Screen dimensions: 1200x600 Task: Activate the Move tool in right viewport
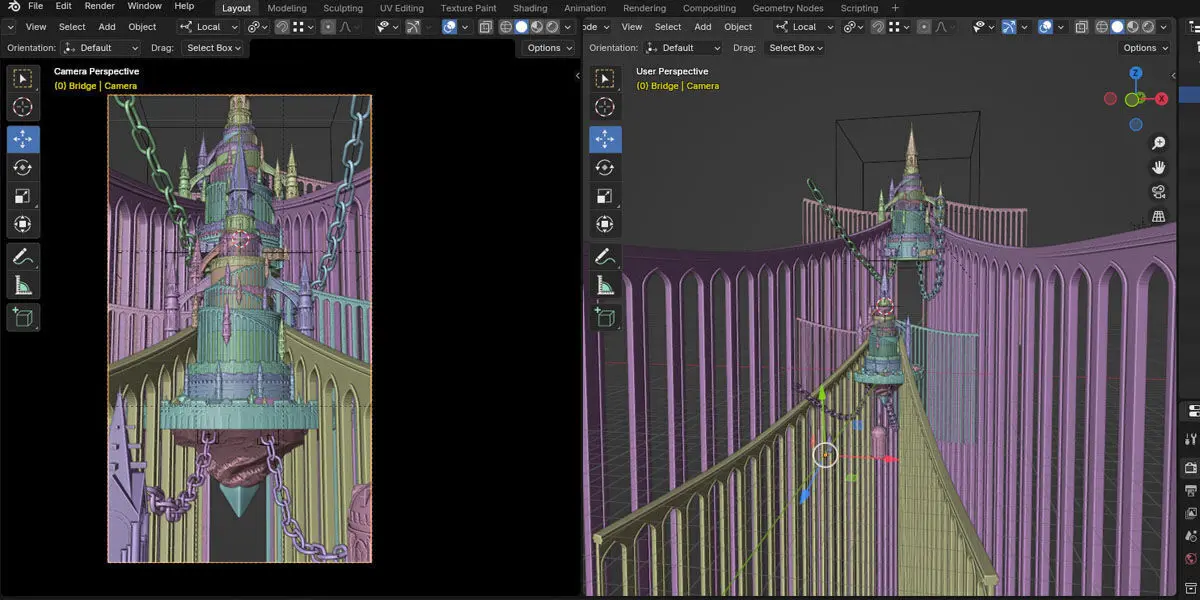[x=605, y=139]
